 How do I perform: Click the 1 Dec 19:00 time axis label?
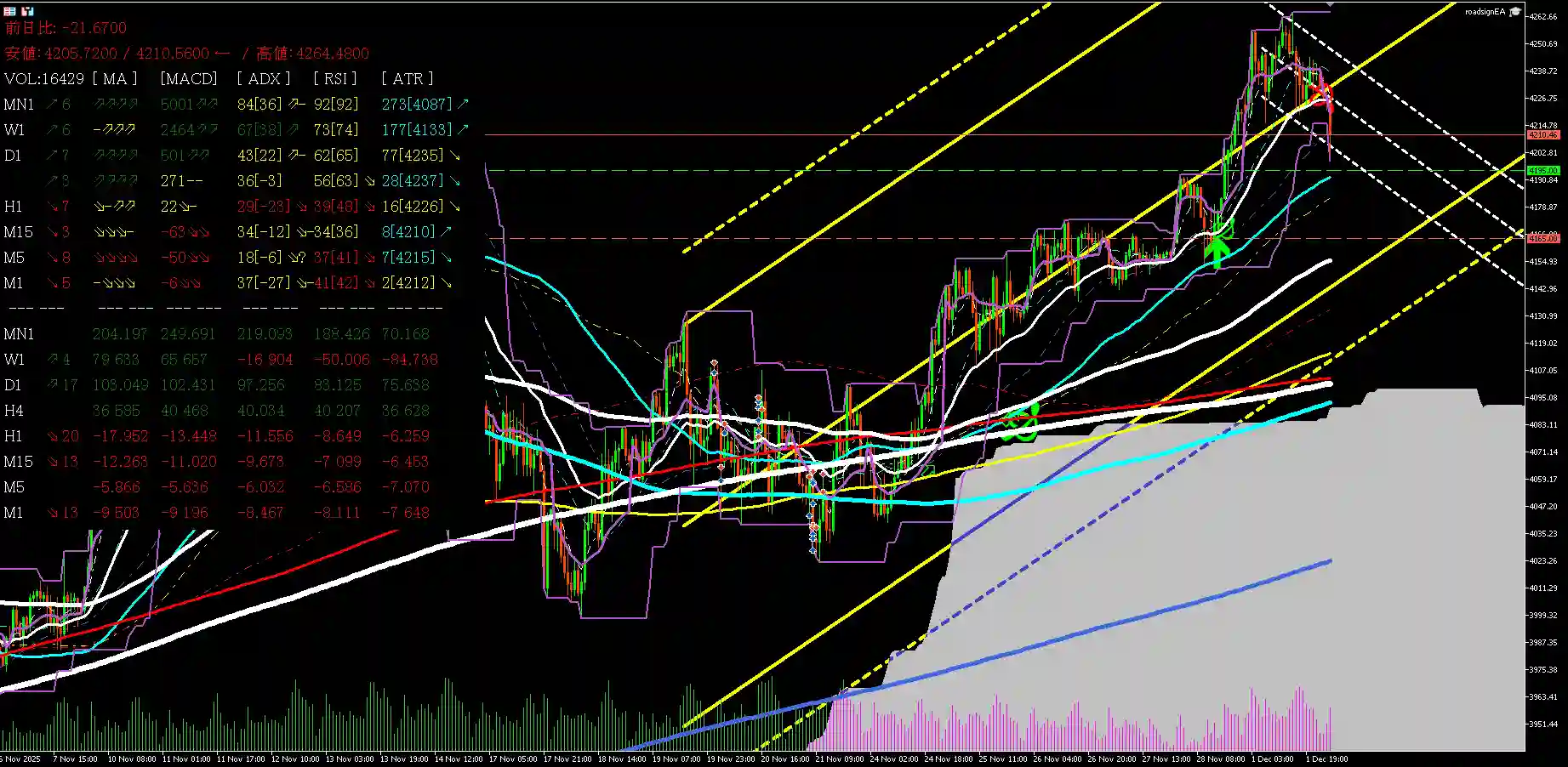tap(1327, 758)
